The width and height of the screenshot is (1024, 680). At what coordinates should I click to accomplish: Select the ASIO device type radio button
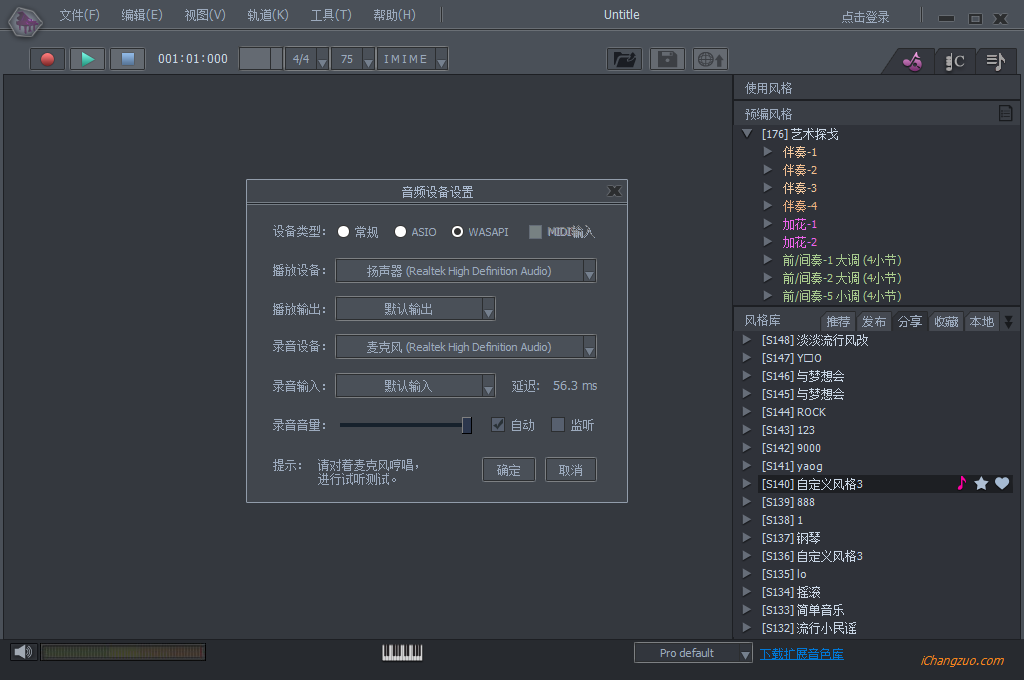point(401,232)
